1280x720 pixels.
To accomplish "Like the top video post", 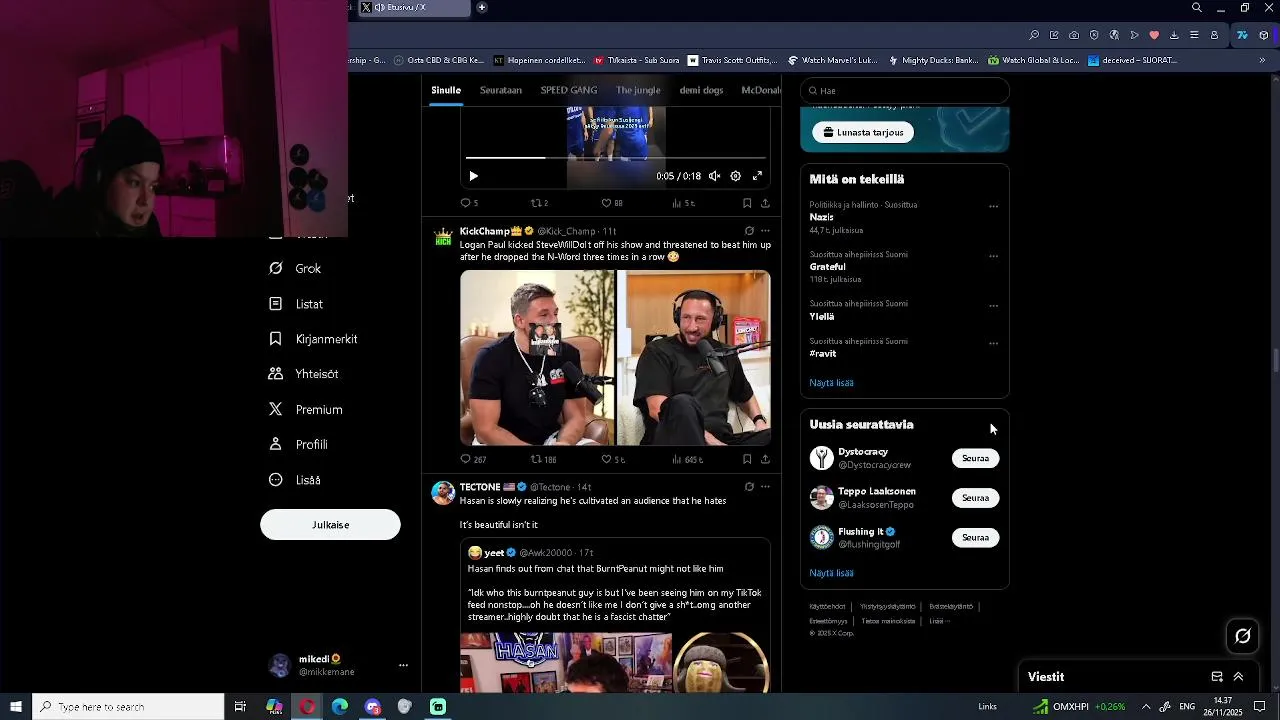I will 611,203.
